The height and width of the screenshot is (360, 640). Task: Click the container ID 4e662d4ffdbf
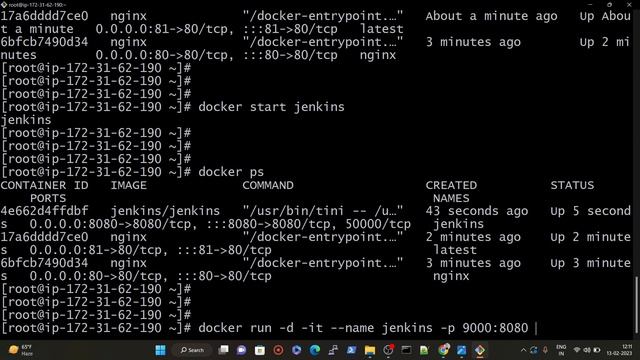tap(44, 211)
